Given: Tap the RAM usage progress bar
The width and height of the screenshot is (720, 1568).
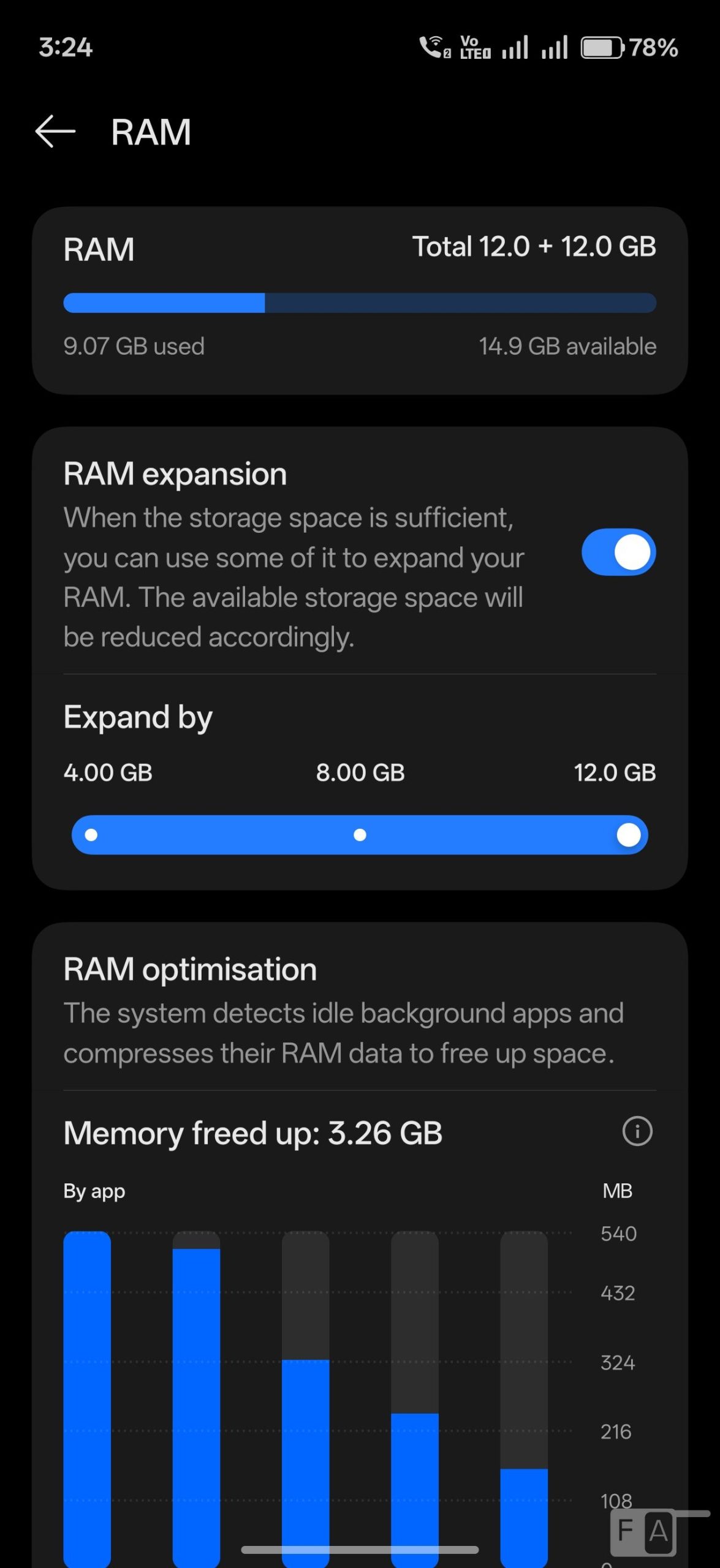Looking at the screenshot, I should 360,303.
